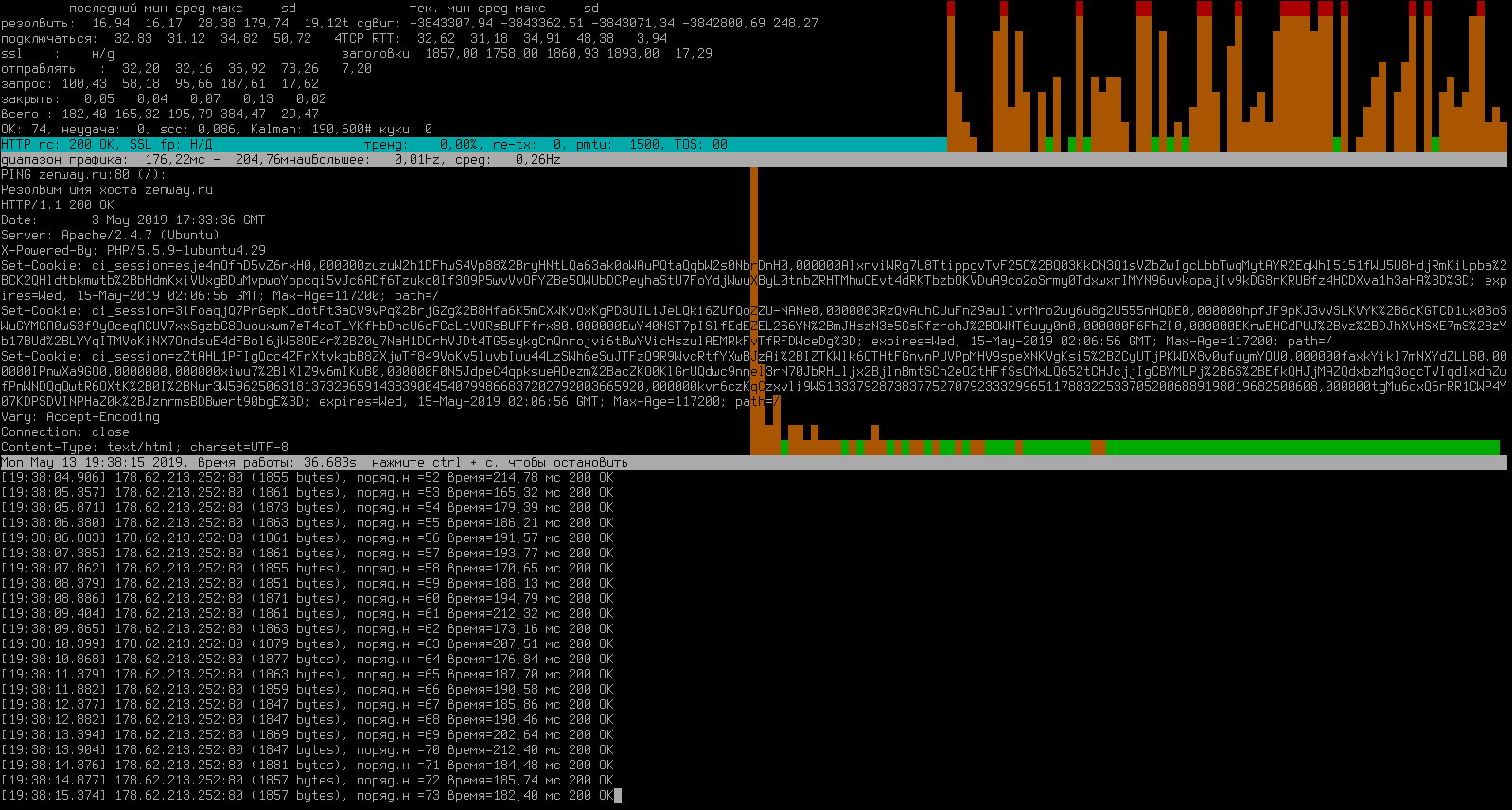Click "(1877 bytes)" in the ping log
The width and height of the screenshot is (1512, 810).
296,659
